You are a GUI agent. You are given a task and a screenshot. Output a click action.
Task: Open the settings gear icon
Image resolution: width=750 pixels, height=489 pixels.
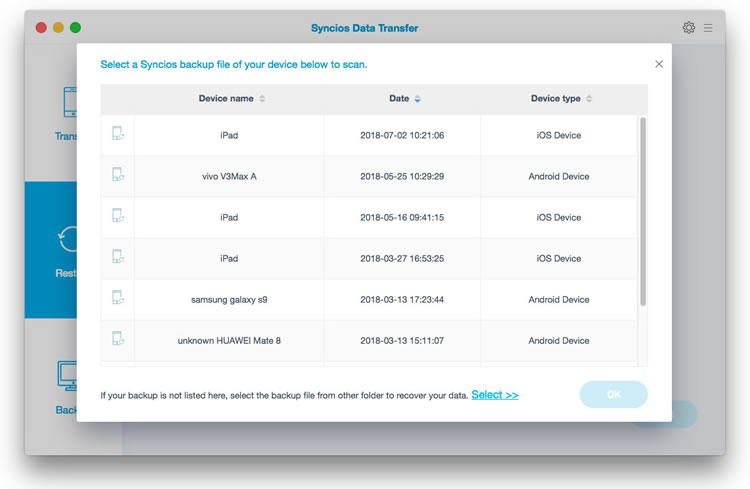[x=688, y=28]
